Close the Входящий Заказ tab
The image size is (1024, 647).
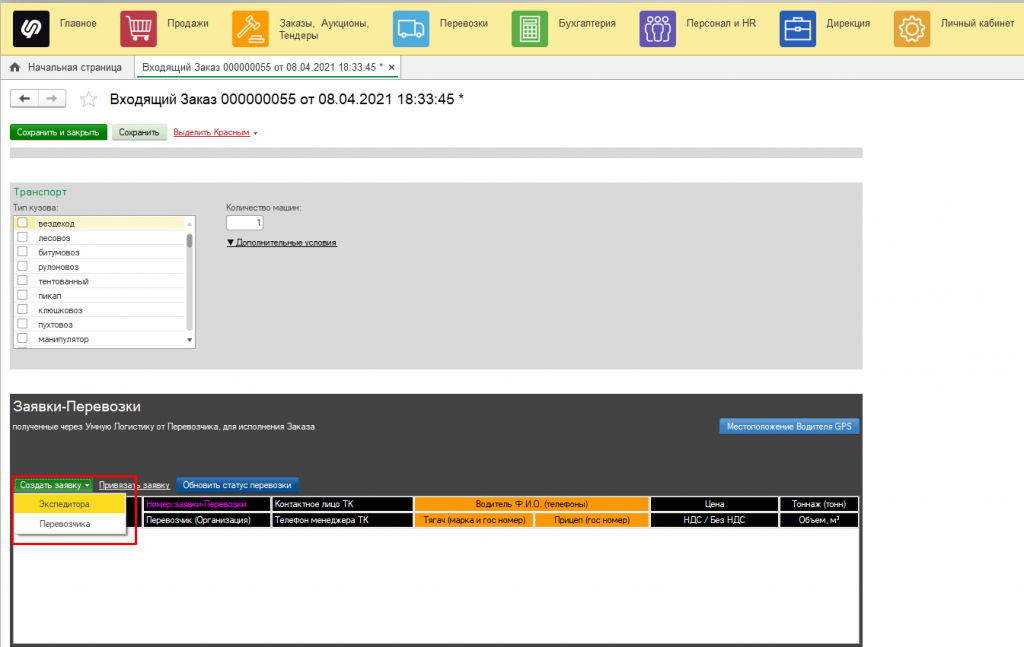click(x=391, y=67)
